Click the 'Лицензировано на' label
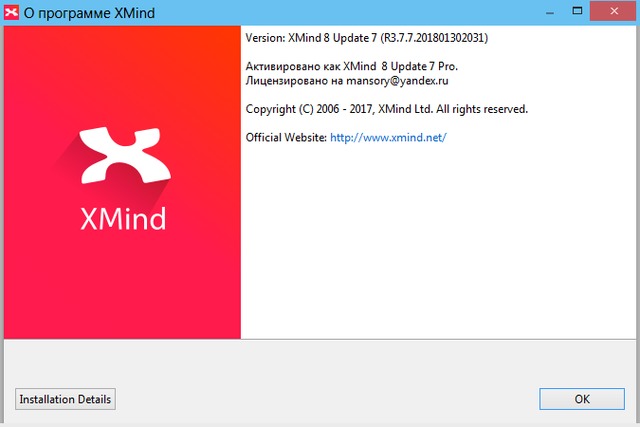 pos(293,80)
